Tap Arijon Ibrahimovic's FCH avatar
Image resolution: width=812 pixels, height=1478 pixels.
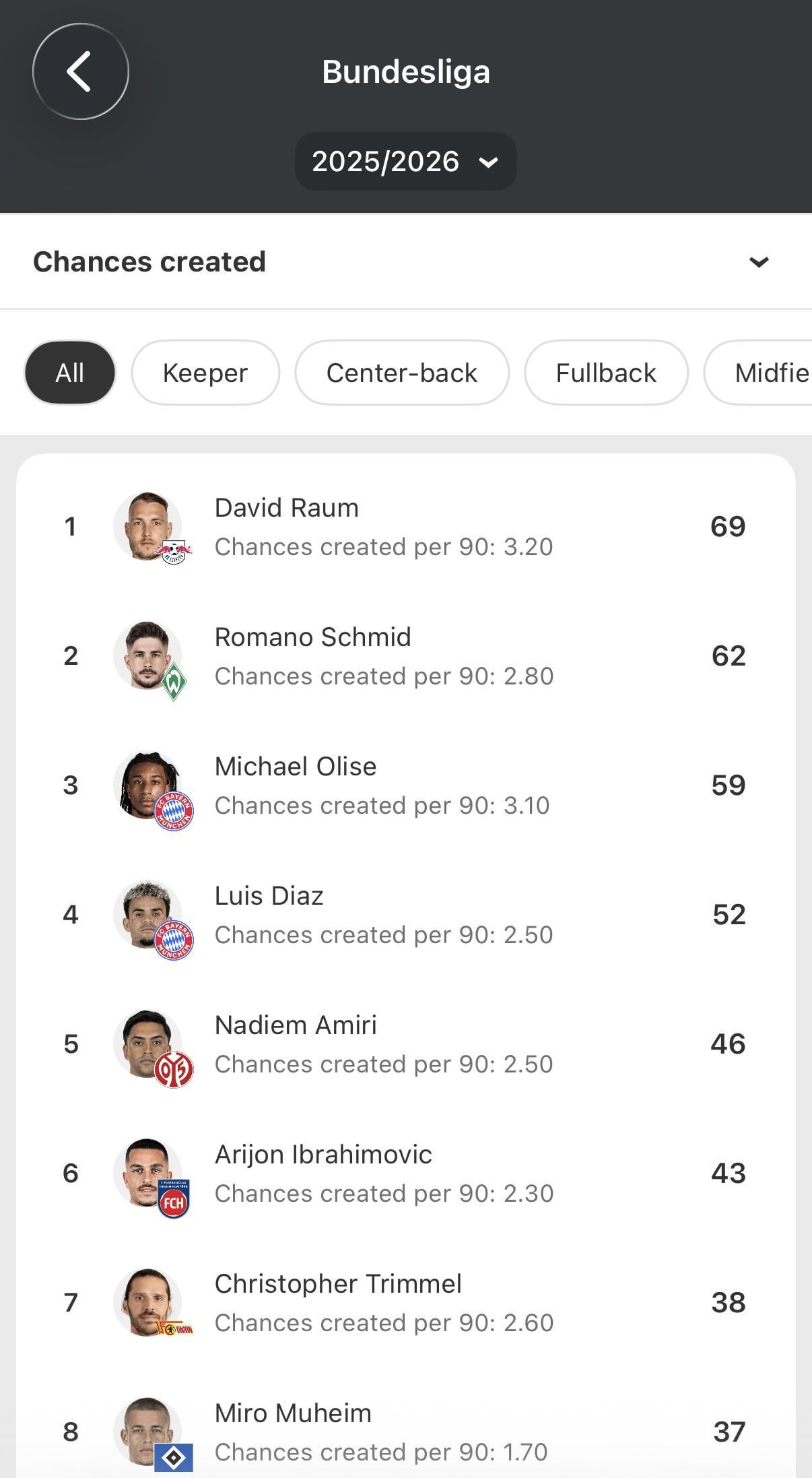[x=149, y=1174]
